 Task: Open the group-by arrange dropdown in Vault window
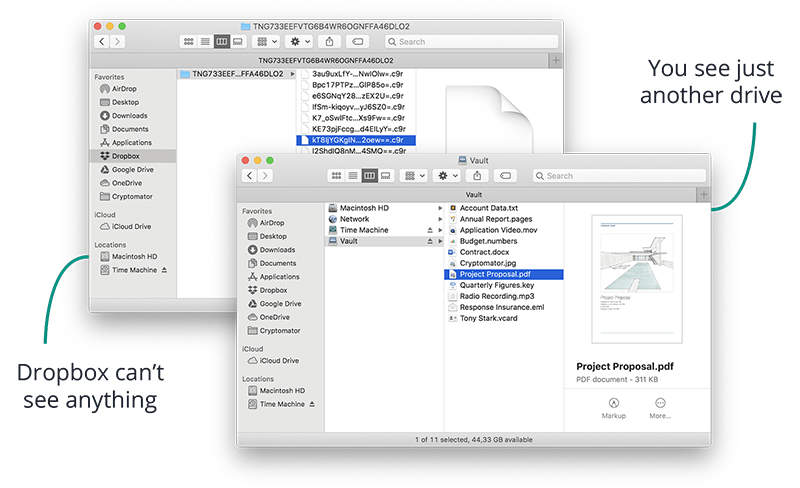(412, 175)
